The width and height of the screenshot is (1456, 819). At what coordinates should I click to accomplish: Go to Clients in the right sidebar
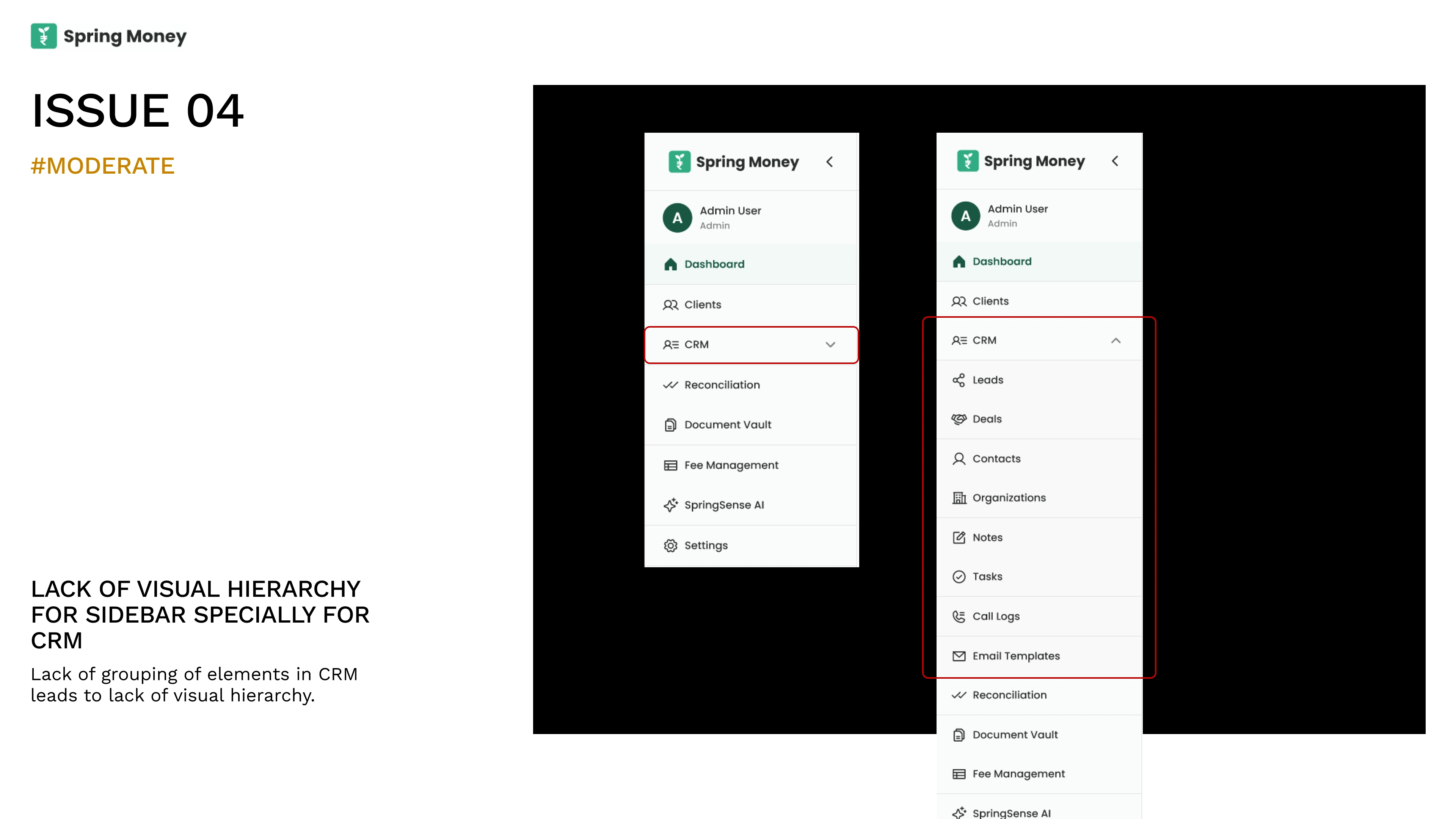(x=990, y=301)
